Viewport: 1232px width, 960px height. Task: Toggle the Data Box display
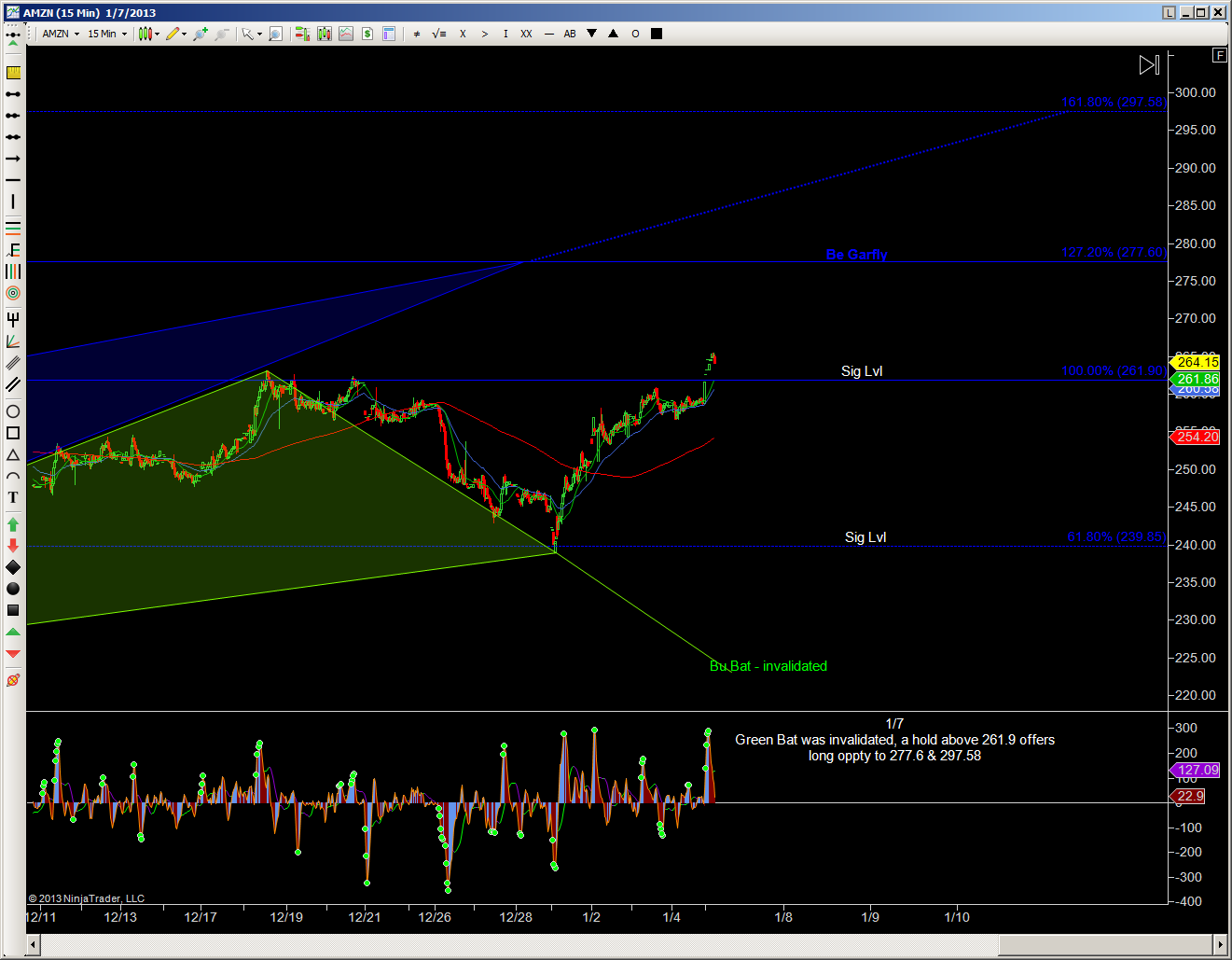point(389,34)
